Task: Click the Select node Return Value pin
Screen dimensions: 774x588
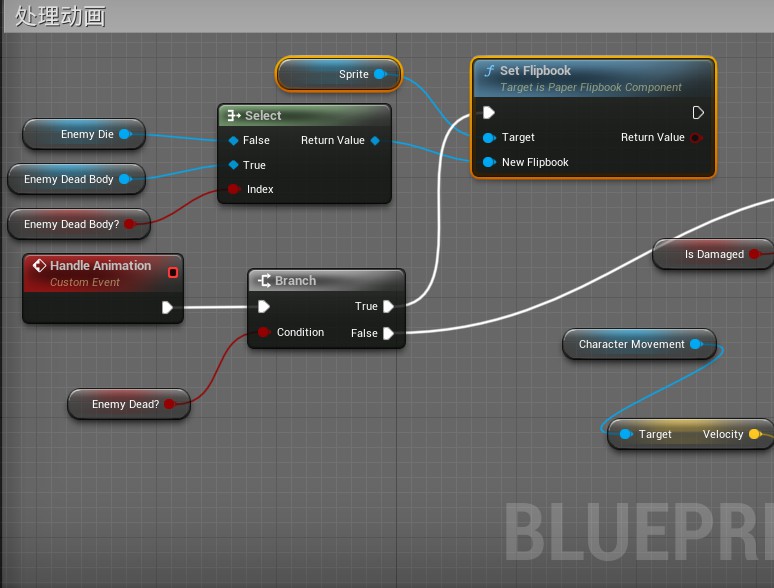Action: point(375,140)
